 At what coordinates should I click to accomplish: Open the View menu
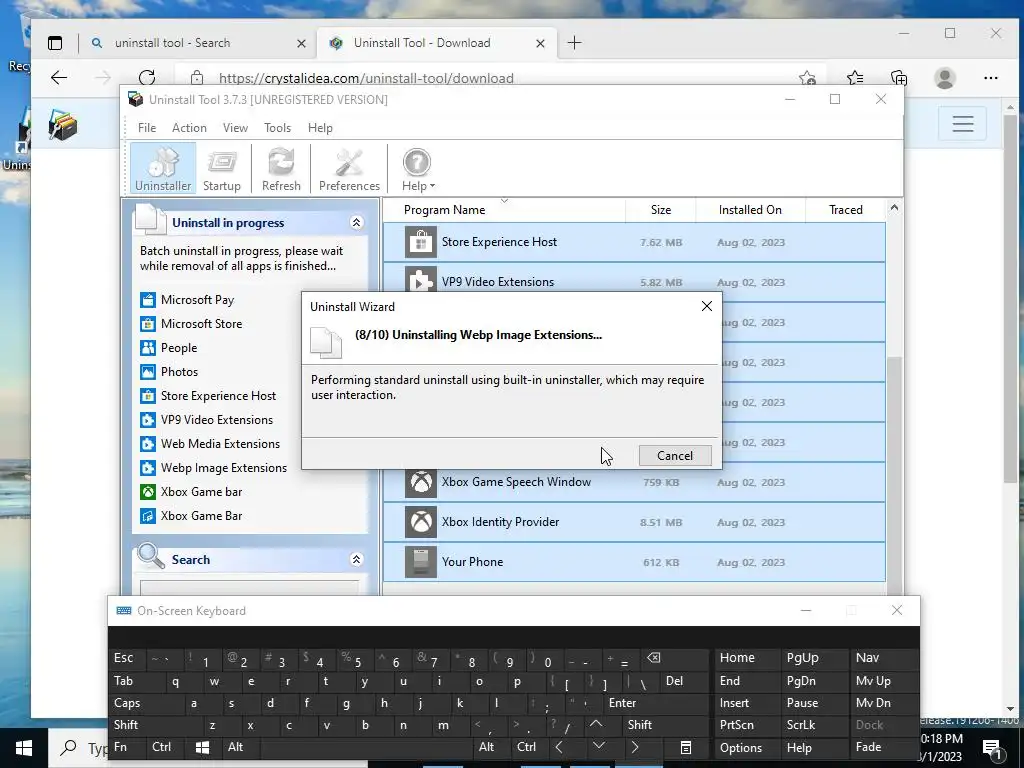235,128
